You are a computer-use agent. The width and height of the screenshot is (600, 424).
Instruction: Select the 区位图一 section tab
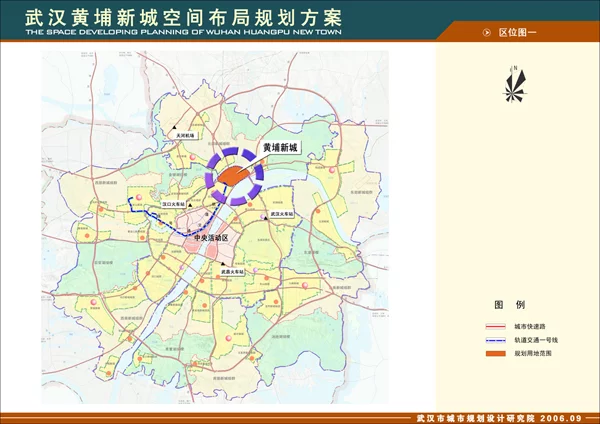[x=518, y=33]
